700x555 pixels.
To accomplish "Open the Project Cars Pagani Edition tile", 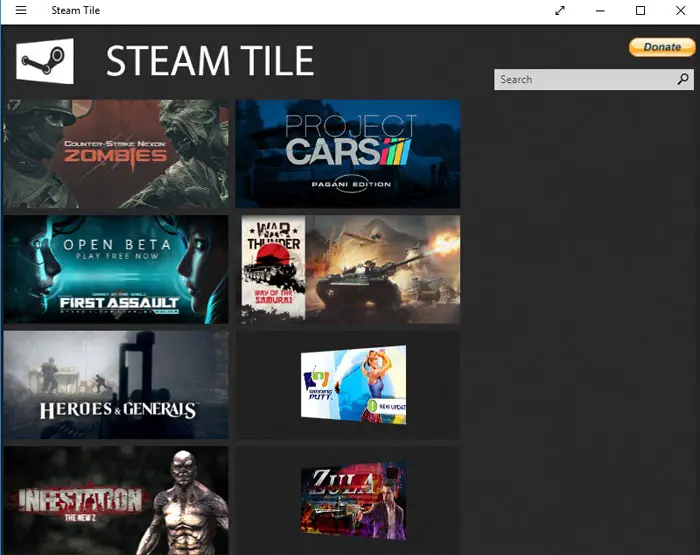I will (x=348, y=154).
